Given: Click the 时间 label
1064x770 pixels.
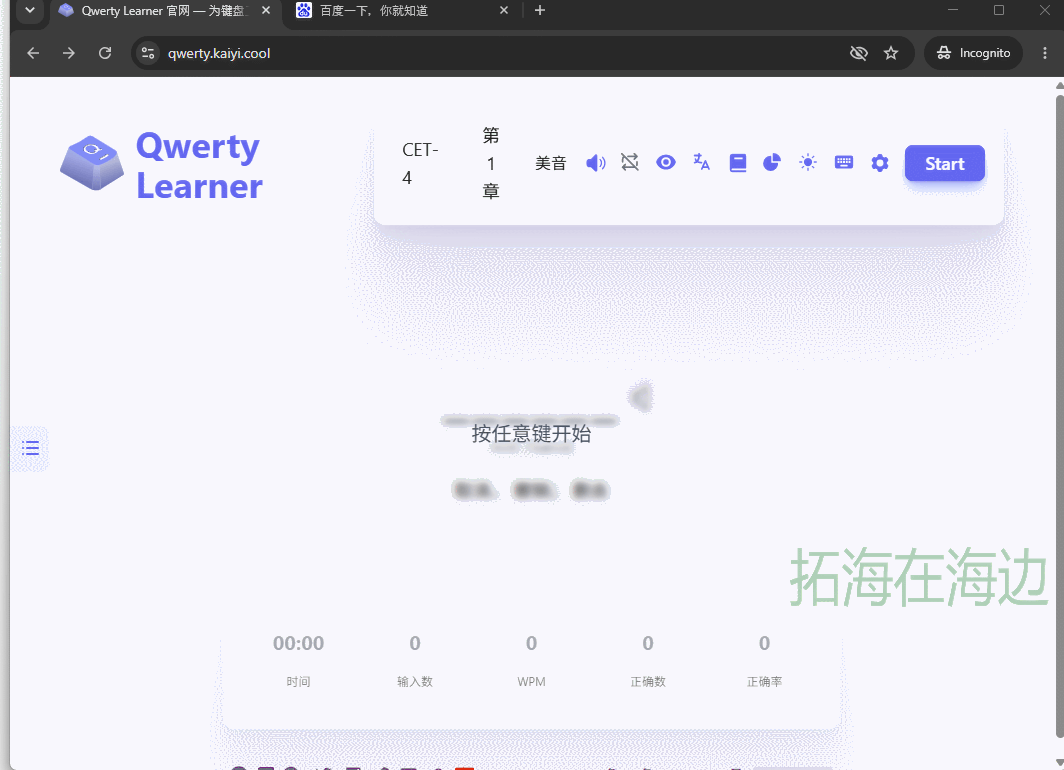Looking at the screenshot, I should [x=299, y=681].
